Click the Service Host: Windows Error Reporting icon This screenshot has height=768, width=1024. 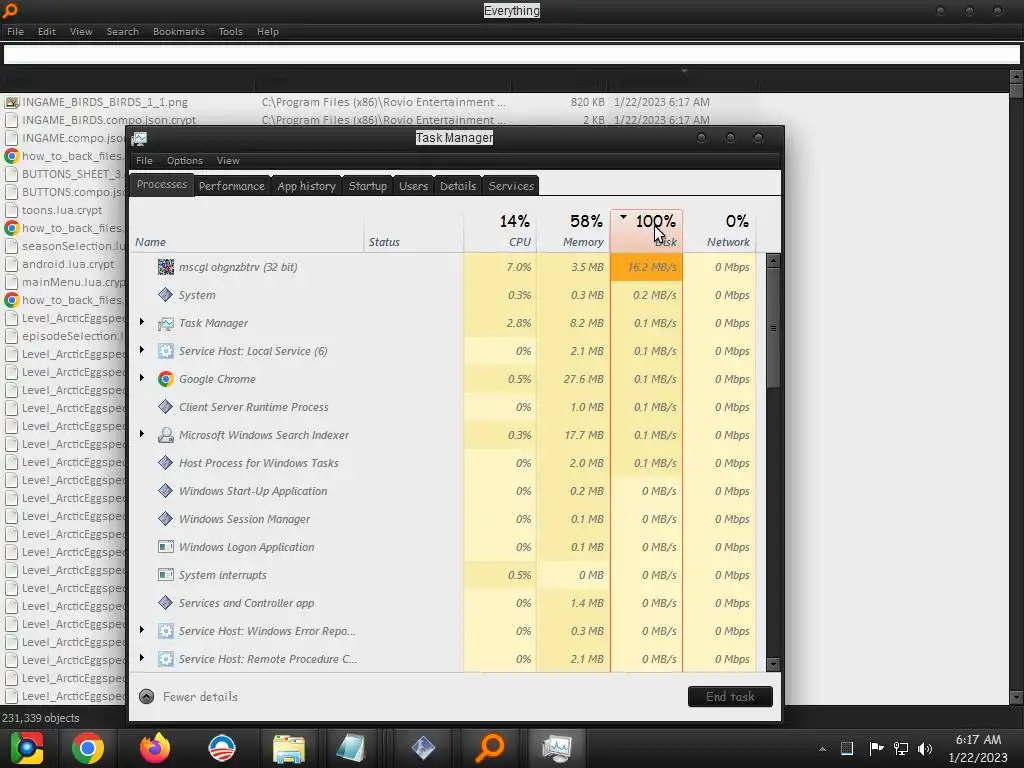(x=166, y=631)
